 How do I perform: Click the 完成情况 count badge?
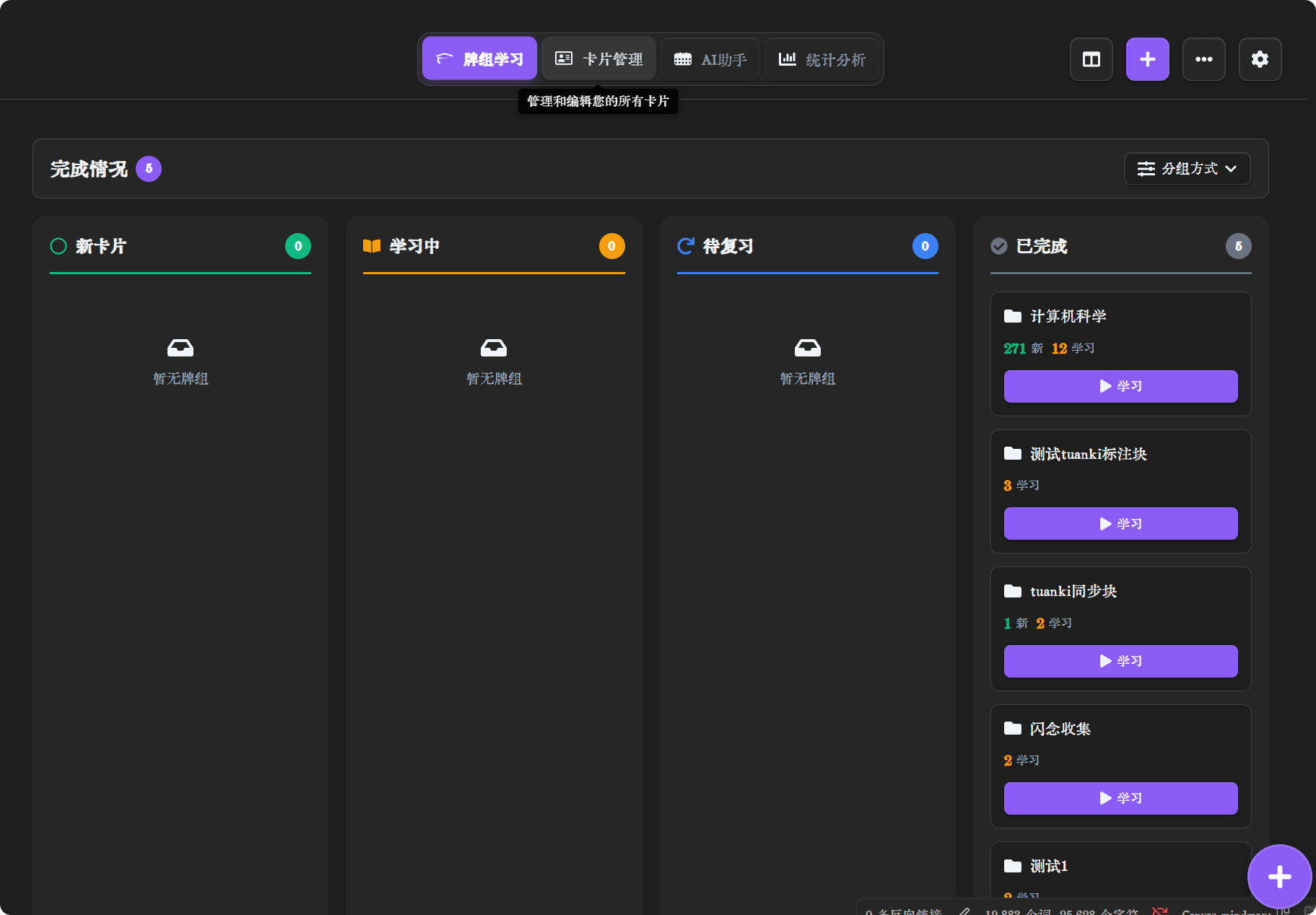coord(149,169)
